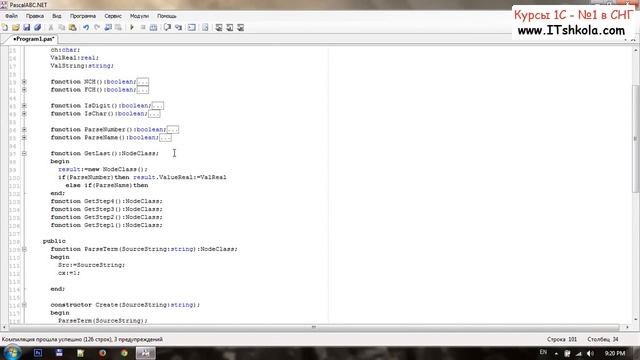Place cursor on the 'public' keyword line

(x=54, y=241)
